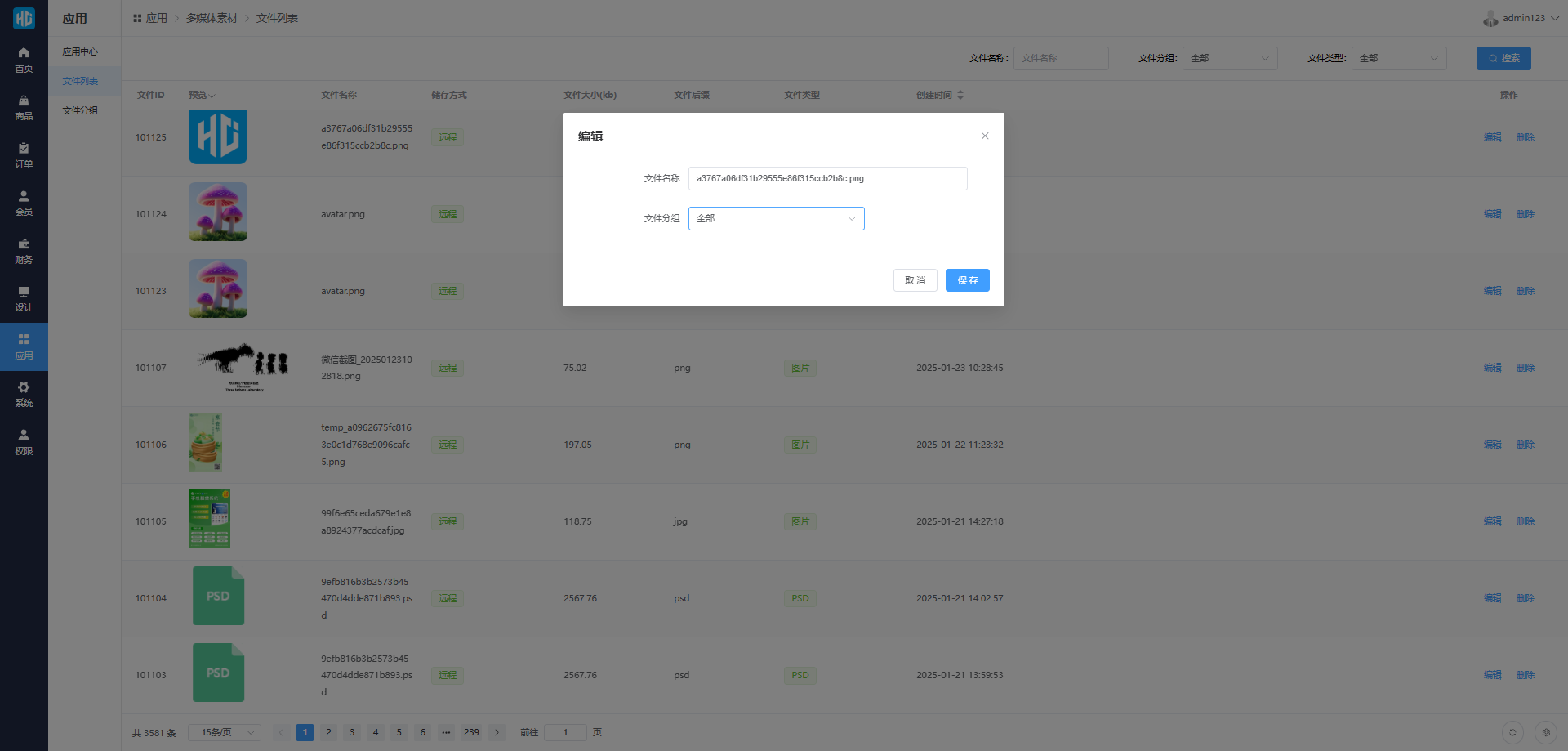Click the 取消 cancel button

(x=915, y=280)
